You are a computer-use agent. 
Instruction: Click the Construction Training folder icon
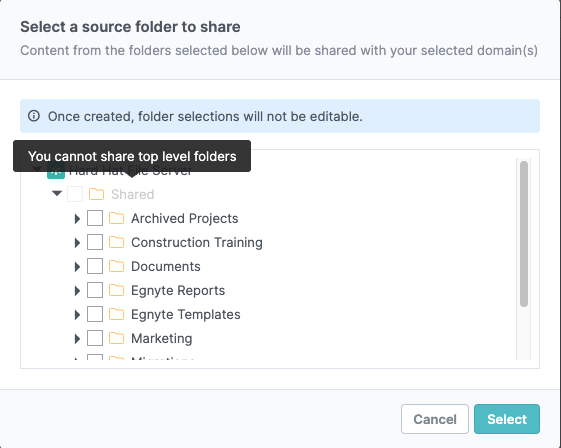[117, 242]
